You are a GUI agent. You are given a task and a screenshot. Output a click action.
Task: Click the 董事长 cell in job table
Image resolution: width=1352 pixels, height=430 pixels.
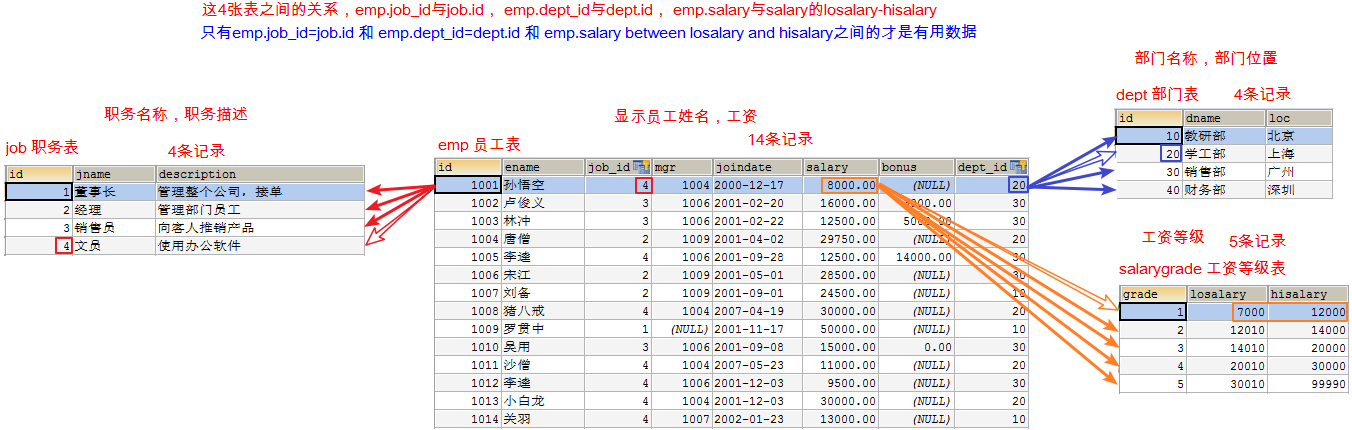(x=112, y=192)
